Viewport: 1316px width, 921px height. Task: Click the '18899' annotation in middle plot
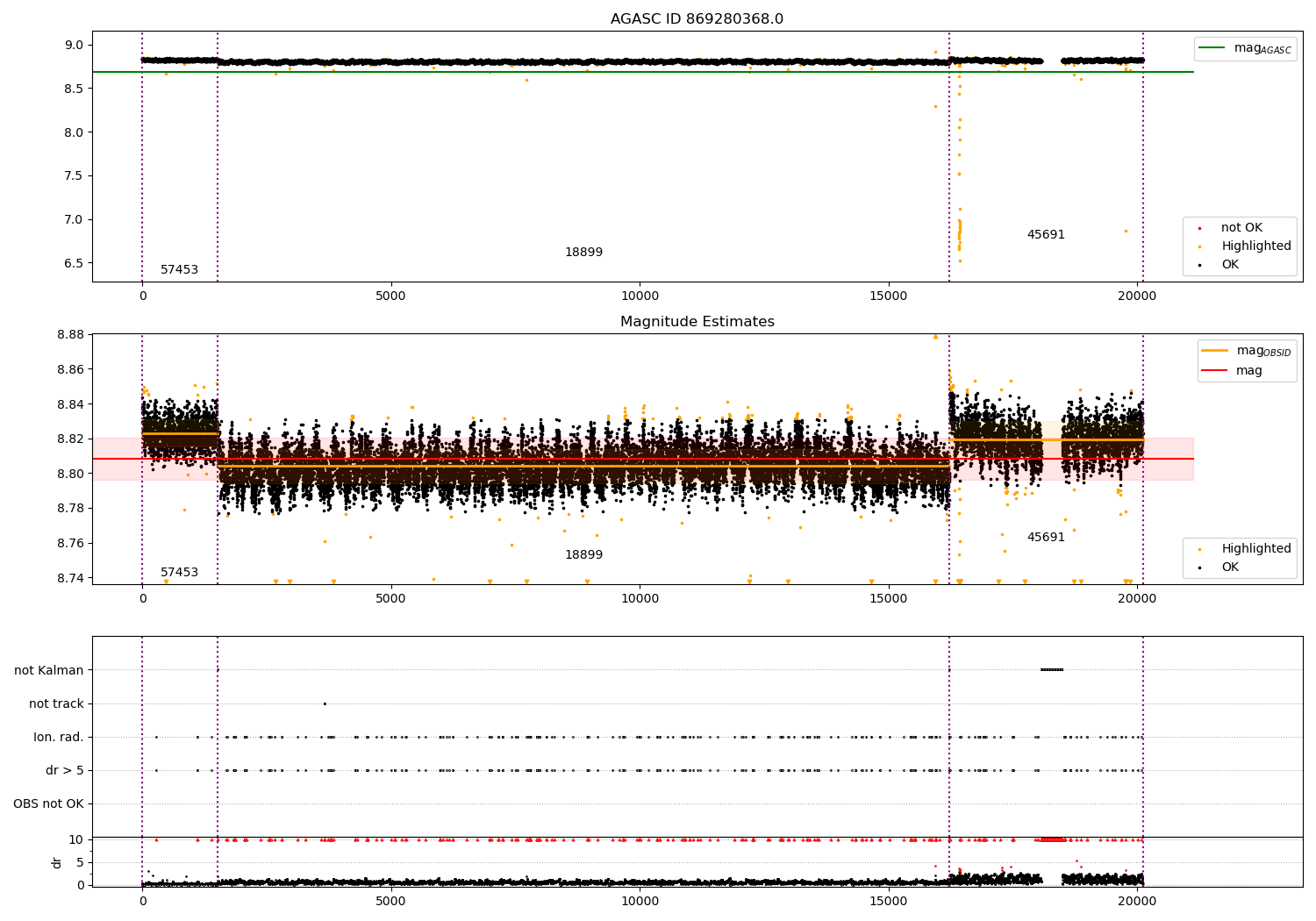tap(583, 555)
